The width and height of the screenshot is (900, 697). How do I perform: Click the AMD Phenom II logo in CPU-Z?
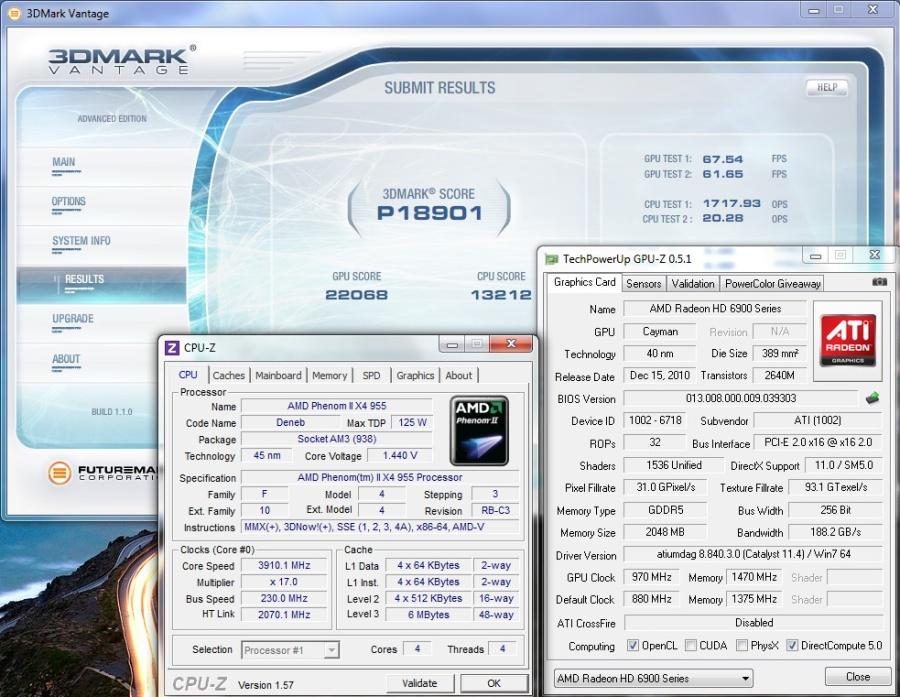[x=479, y=431]
